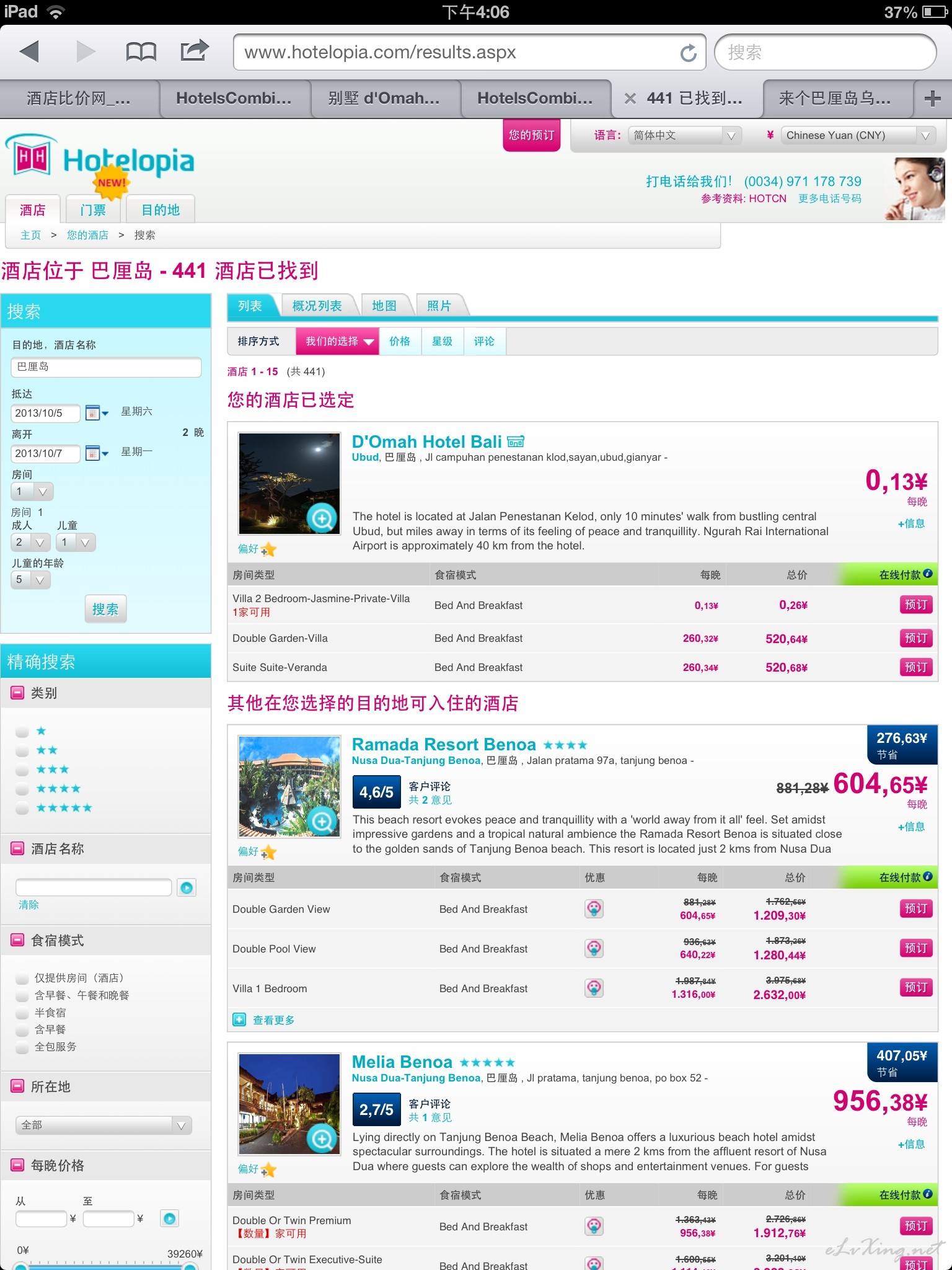Check 半食宿 board option

pos(22,1013)
